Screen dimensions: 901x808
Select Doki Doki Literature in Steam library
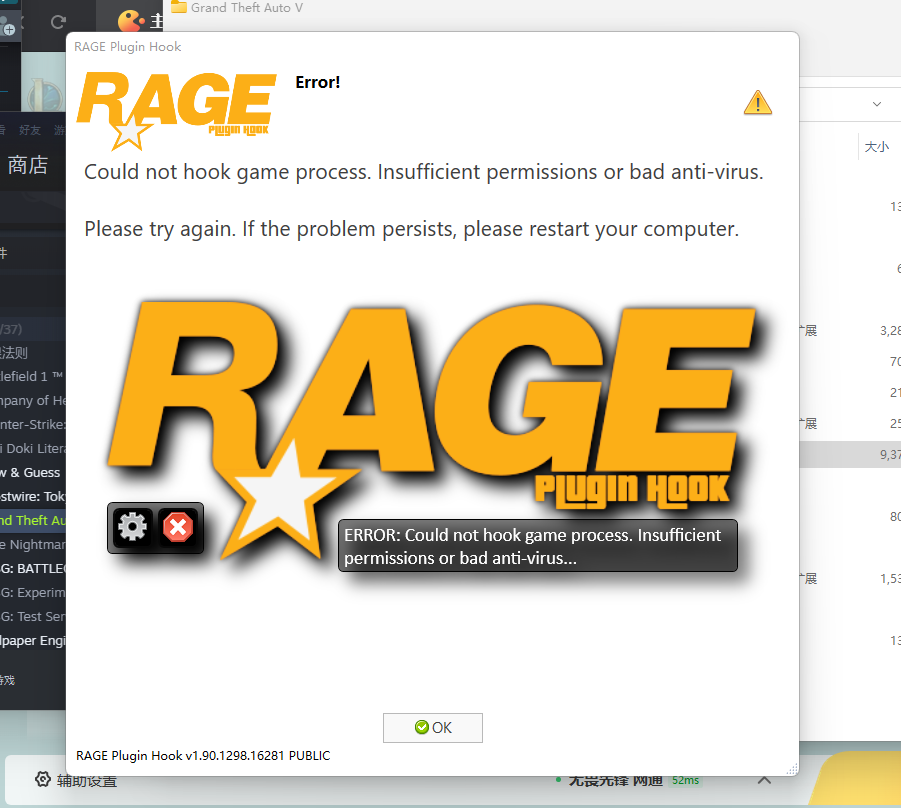(33, 448)
